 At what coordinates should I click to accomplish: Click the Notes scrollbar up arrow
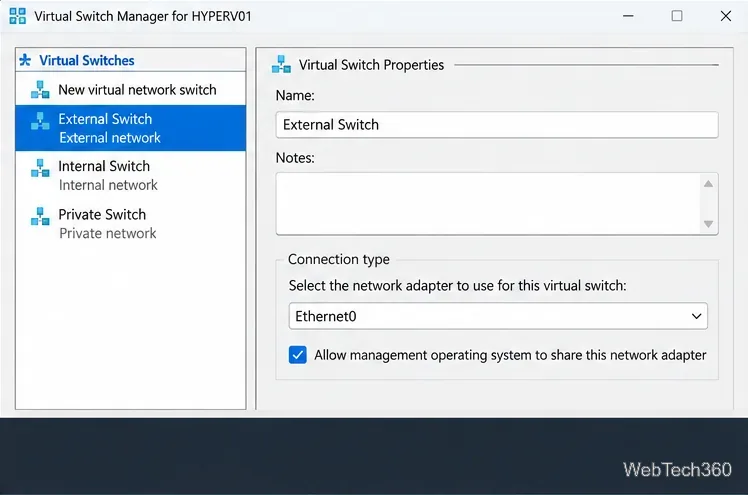708,184
